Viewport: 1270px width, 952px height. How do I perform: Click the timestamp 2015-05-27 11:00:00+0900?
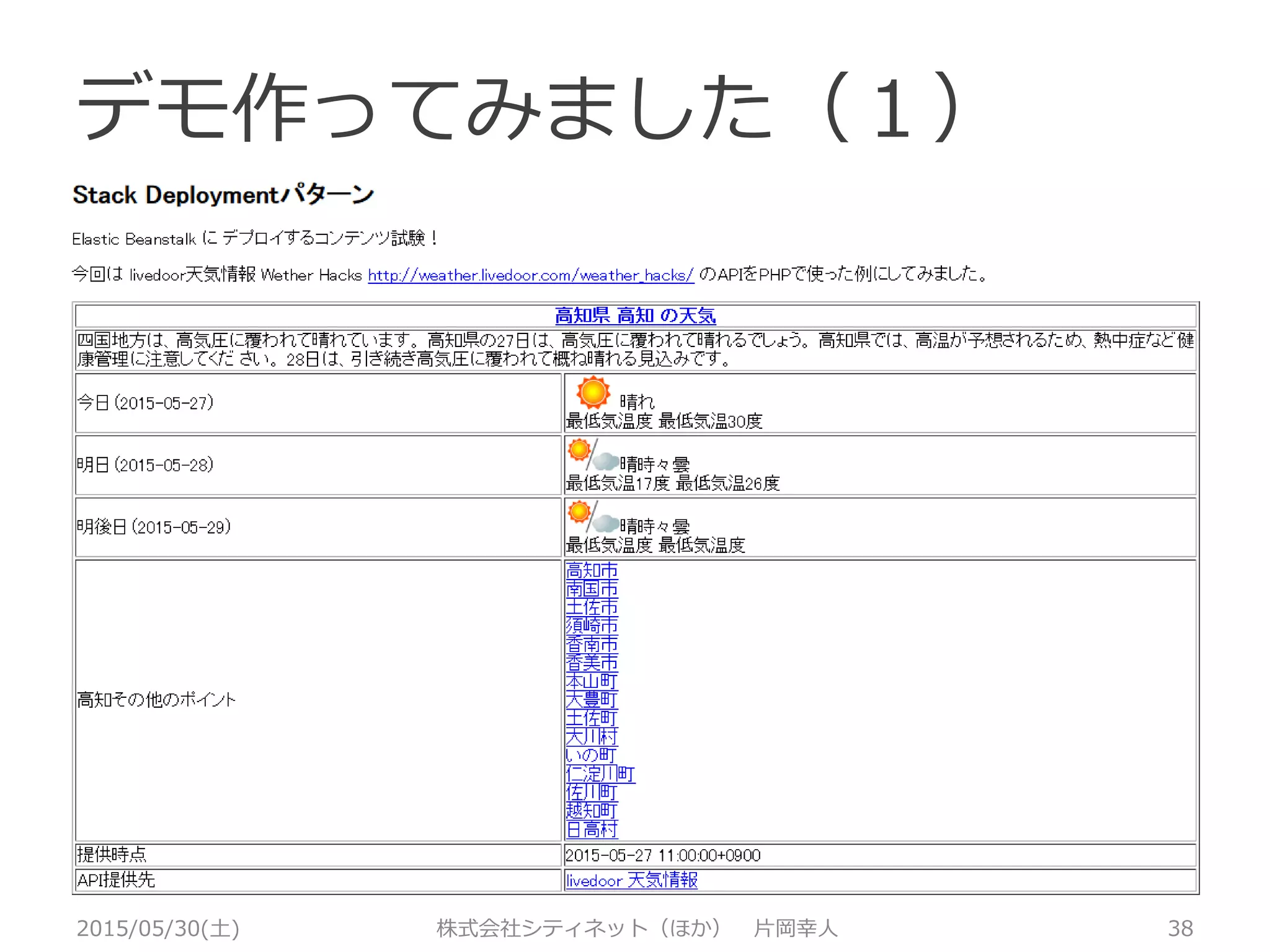663,855
